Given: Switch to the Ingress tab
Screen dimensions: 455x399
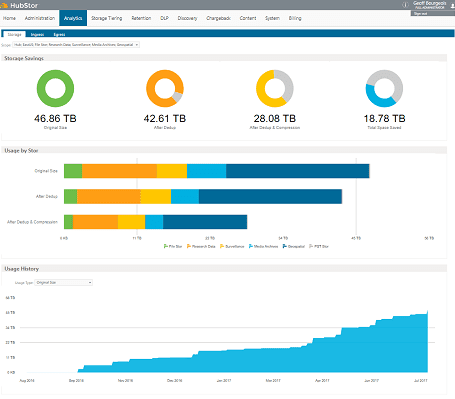Looking at the screenshot, I should (37, 34).
